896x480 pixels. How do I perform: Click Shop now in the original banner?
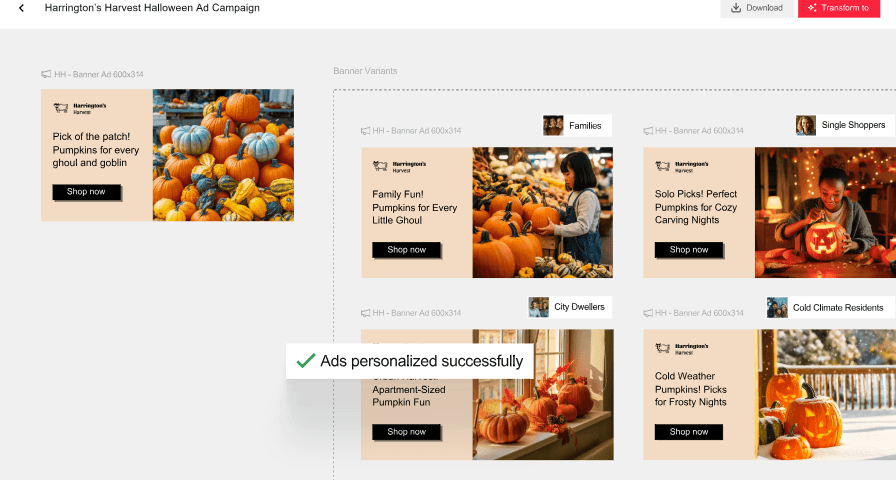click(x=86, y=192)
